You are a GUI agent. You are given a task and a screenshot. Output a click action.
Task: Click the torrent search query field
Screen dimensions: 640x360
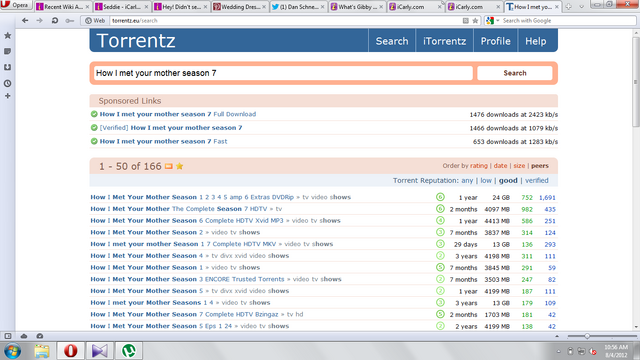(x=283, y=73)
